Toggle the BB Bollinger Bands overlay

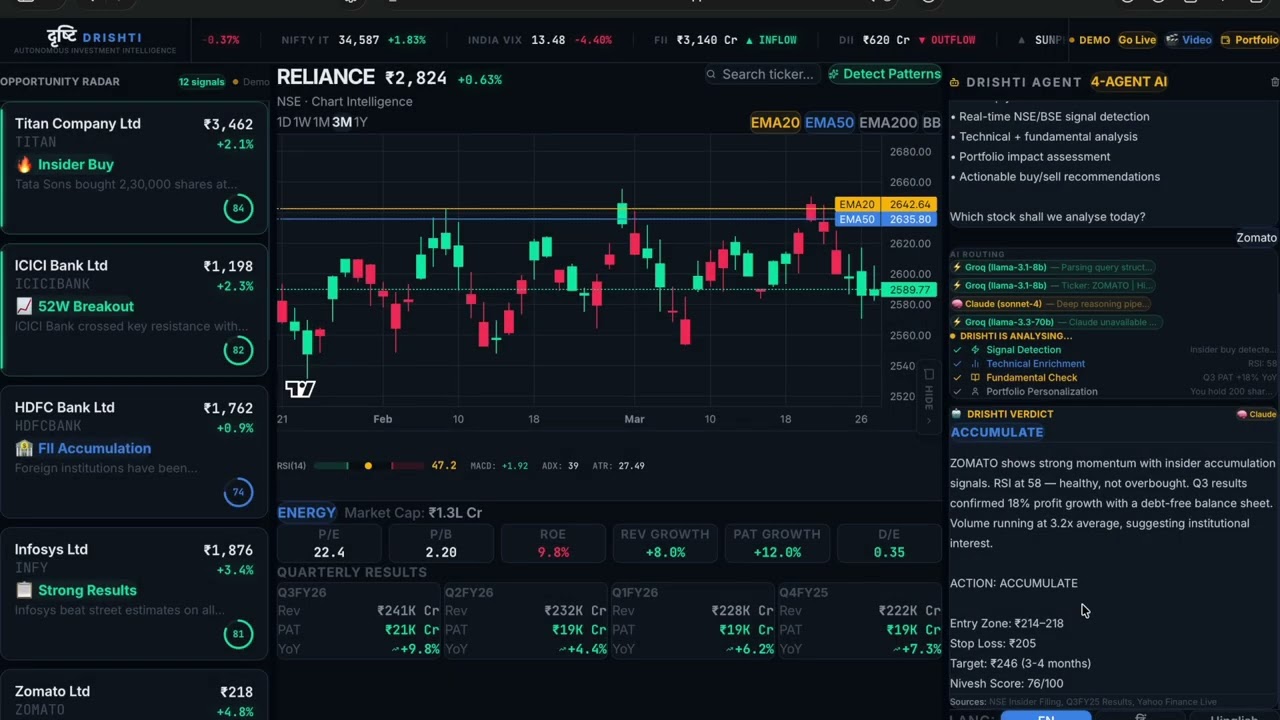[x=931, y=123]
